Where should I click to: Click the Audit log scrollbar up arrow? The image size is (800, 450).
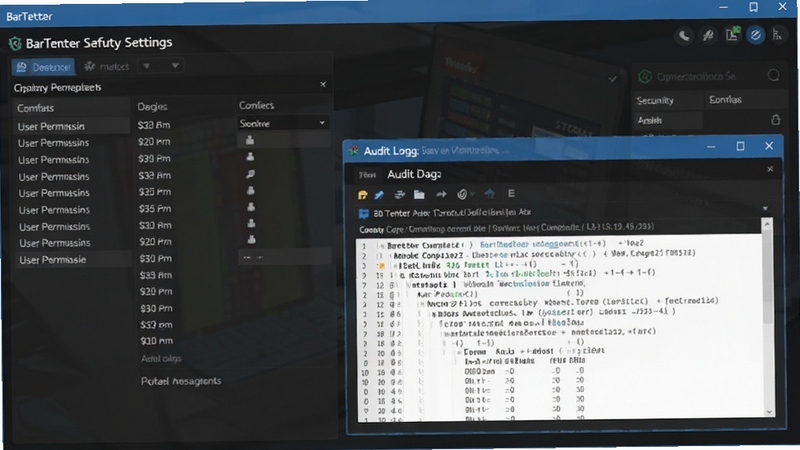pyautogui.click(x=767, y=223)
